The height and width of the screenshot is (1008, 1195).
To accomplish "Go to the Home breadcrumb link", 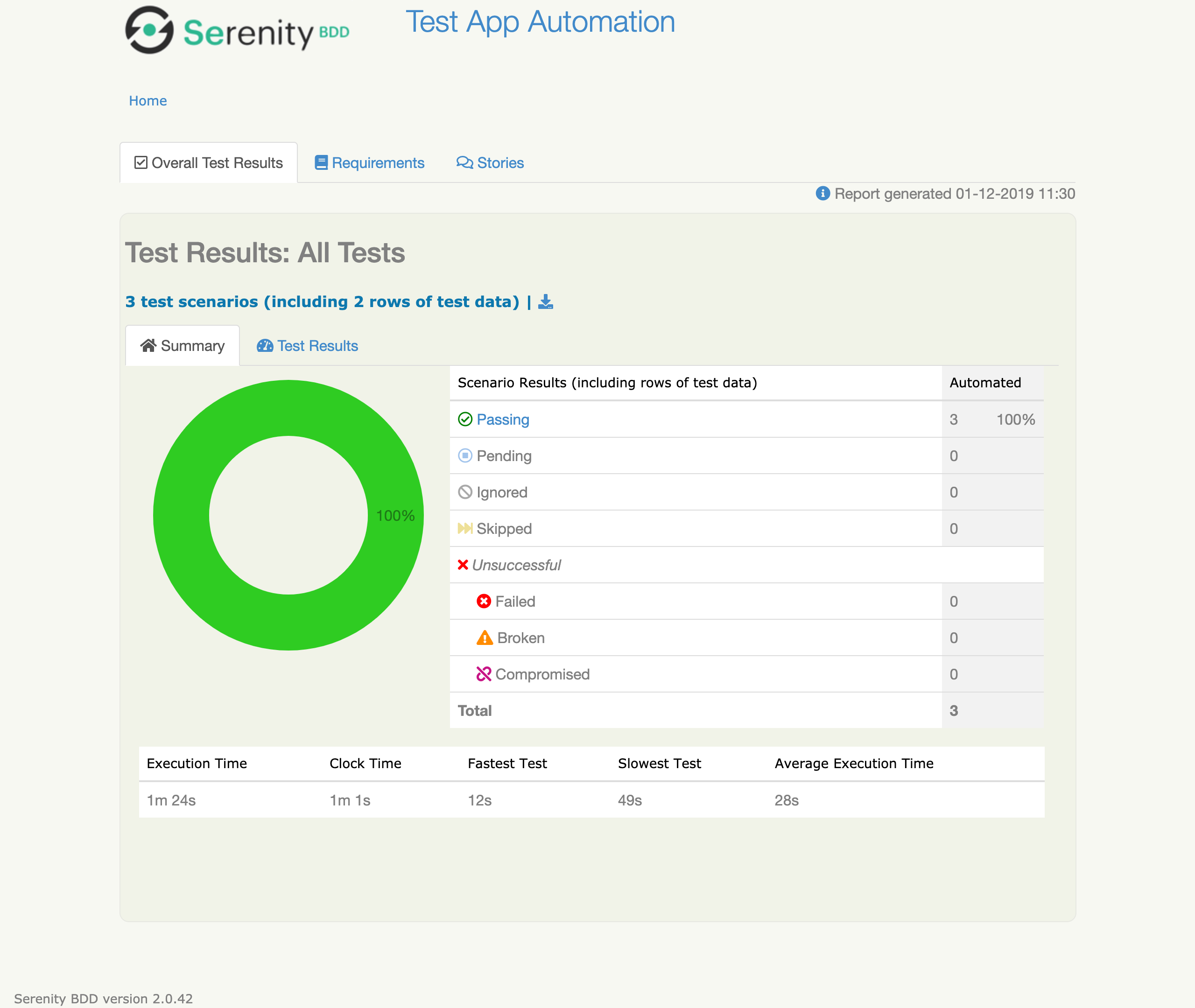I will 148,101.
